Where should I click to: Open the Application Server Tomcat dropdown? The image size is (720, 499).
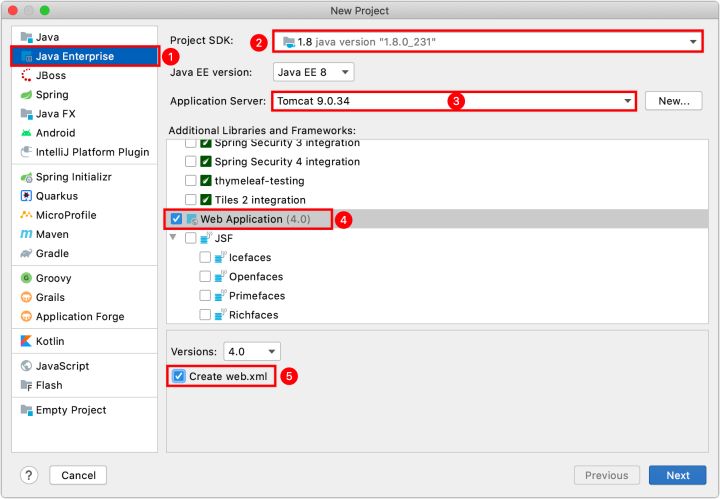click(454, 101)
